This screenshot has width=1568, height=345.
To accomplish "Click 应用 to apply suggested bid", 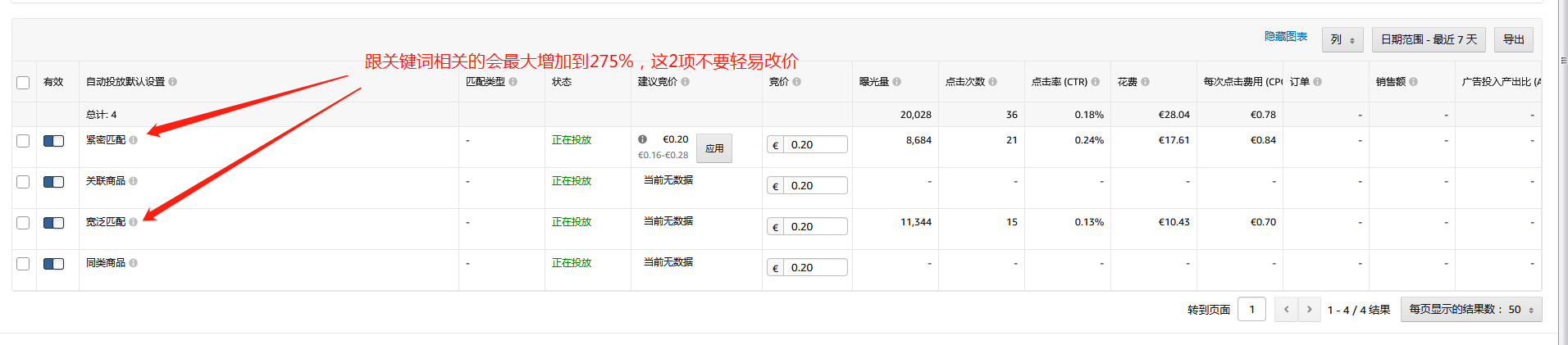I will click(714, 148).
